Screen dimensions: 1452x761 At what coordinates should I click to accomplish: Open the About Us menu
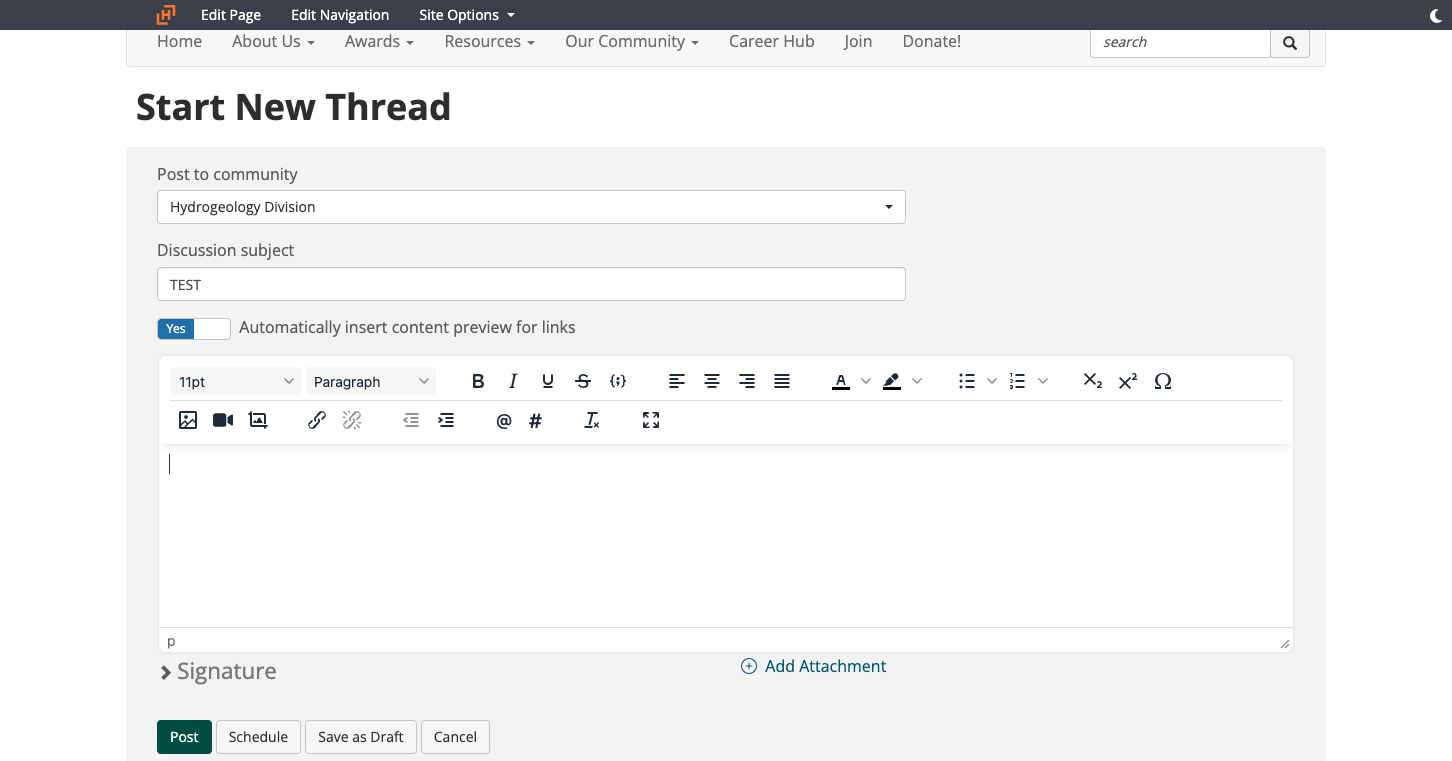tap(273, 41)
